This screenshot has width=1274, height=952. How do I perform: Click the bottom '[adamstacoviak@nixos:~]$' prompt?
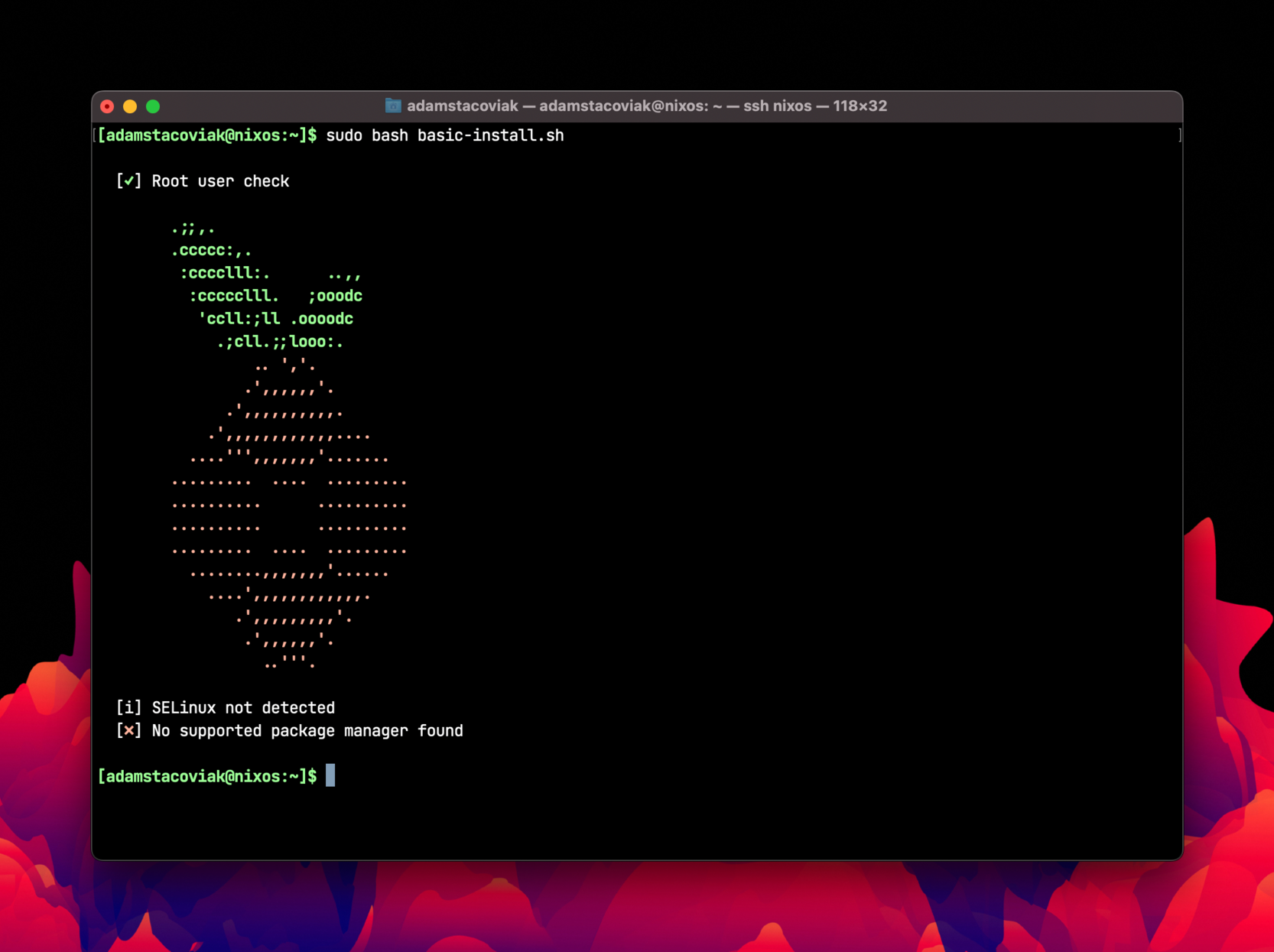[x=207, y=777]
